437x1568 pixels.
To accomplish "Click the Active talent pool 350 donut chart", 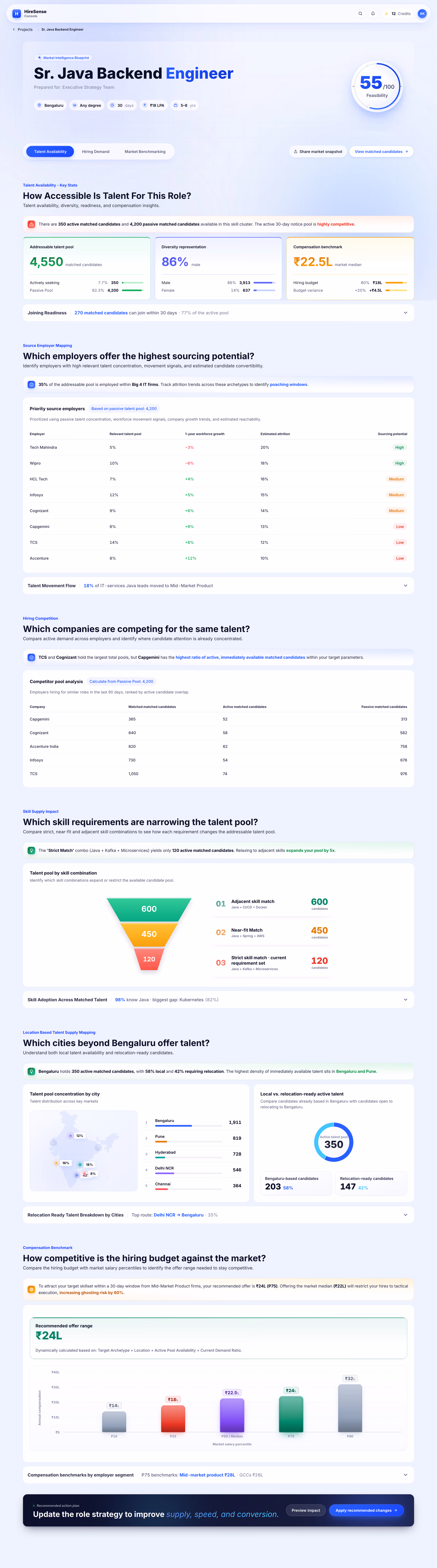I will (333, 1142).
